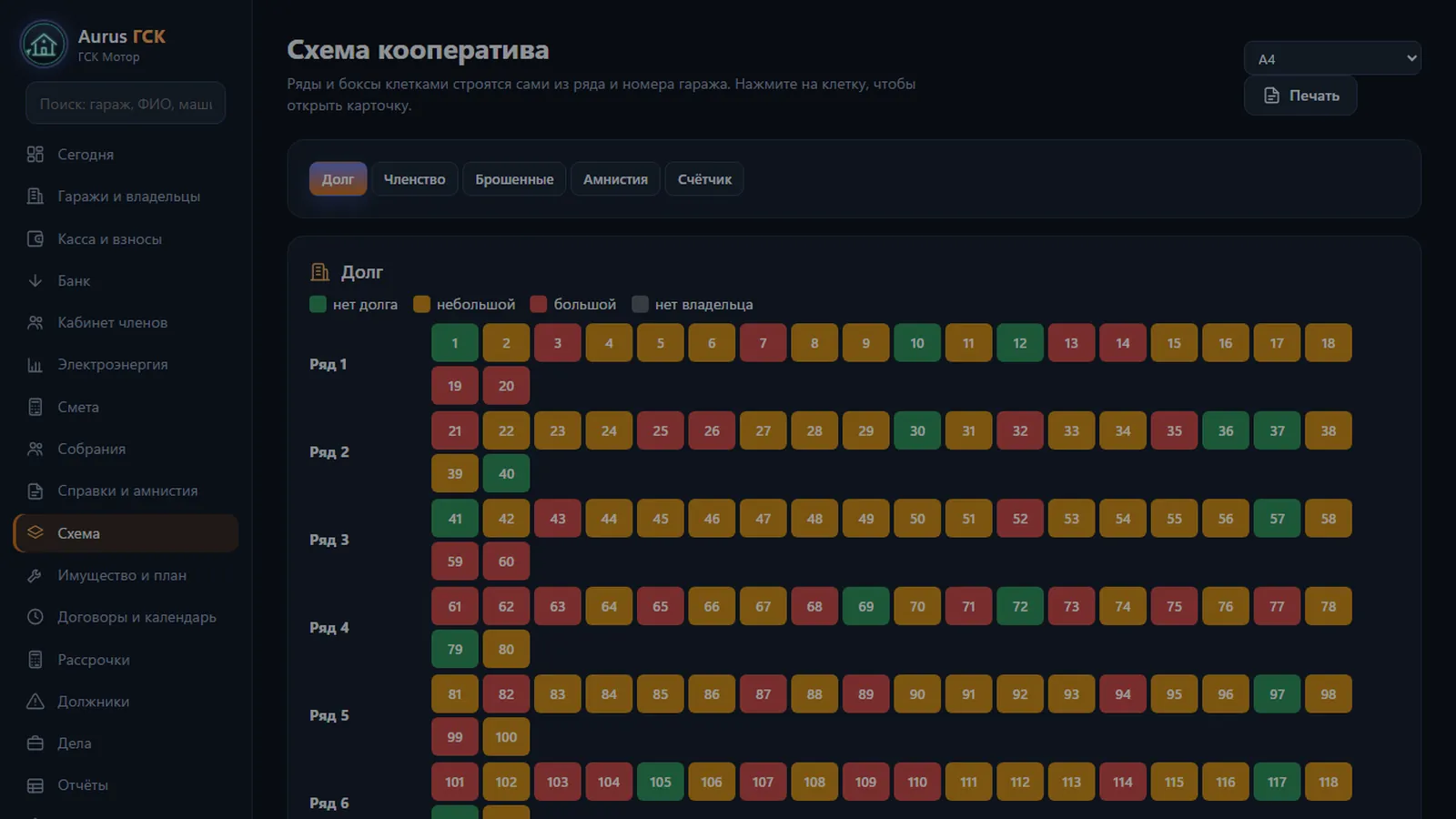Open the A4 paper size dropdown
Image resolution: width=1456 pixels, height=819 pixels.
tap(1332, 58)
